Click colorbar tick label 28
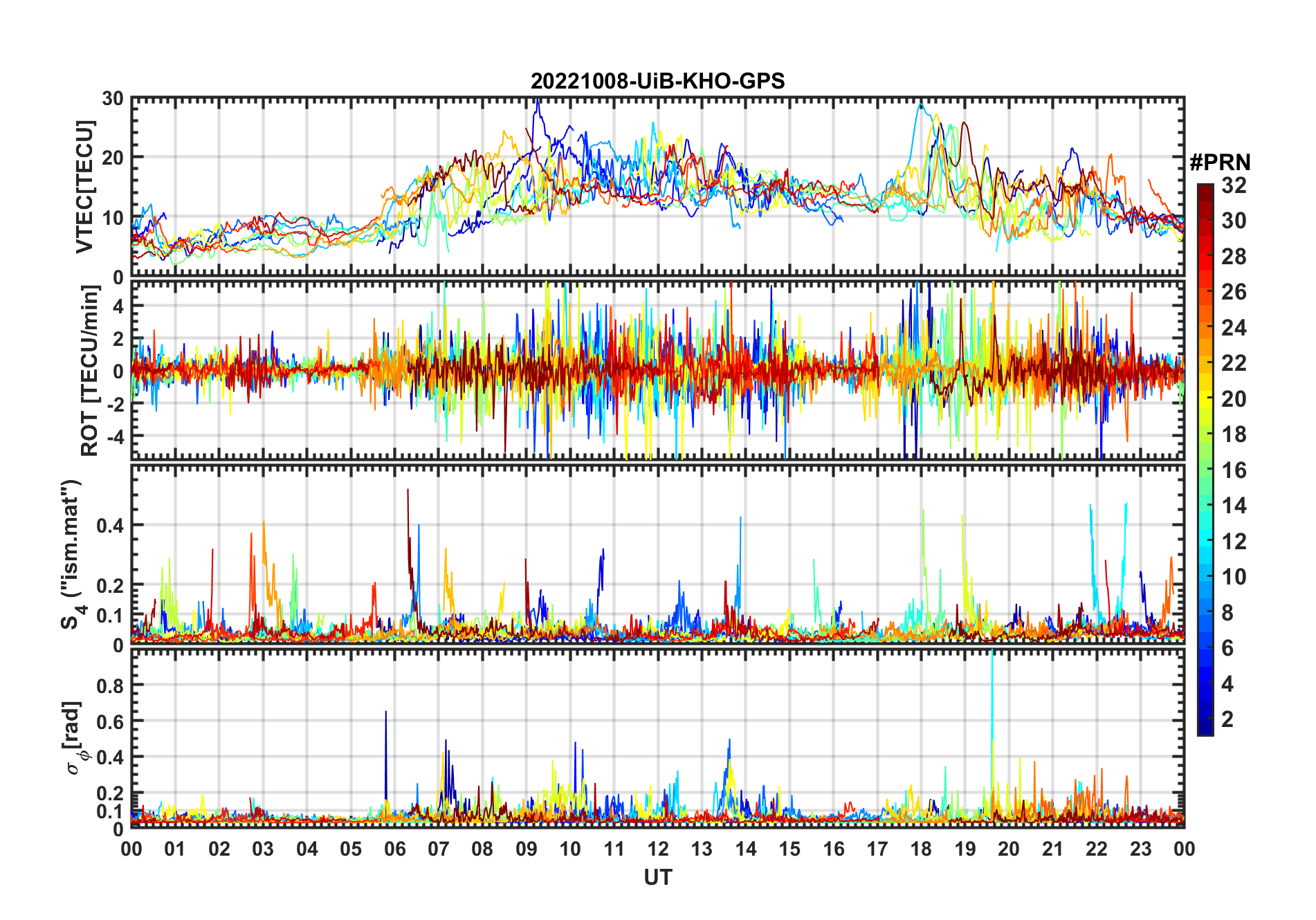 pos(1234,257)
